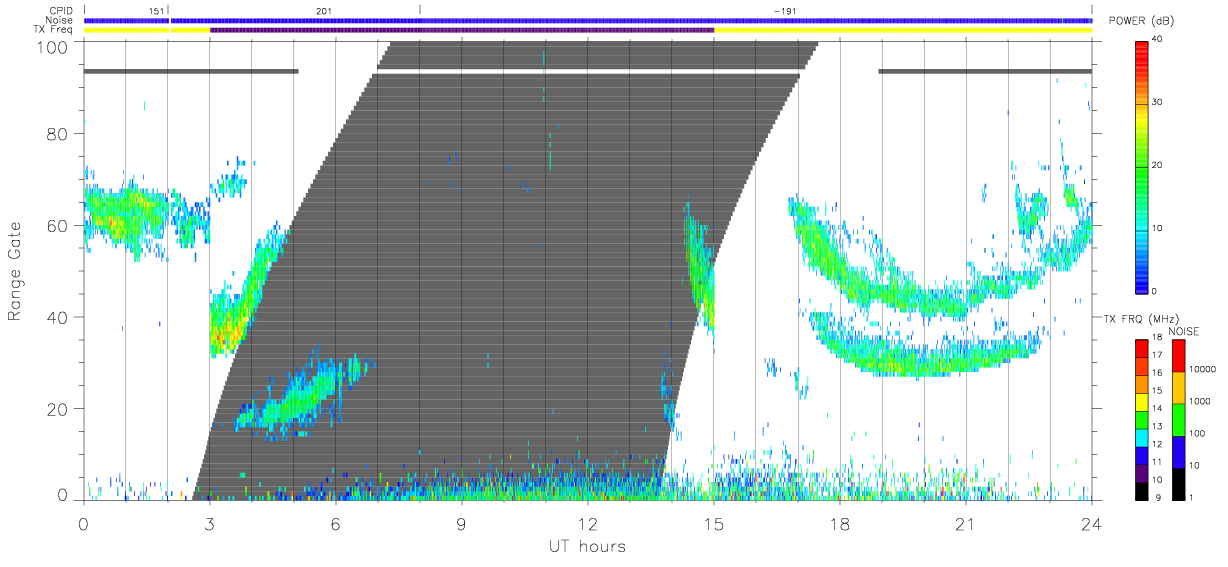Click TX FRQ legend tick "14"
The height and width of the screenshot is (567, 1228).
point(1158,409)
